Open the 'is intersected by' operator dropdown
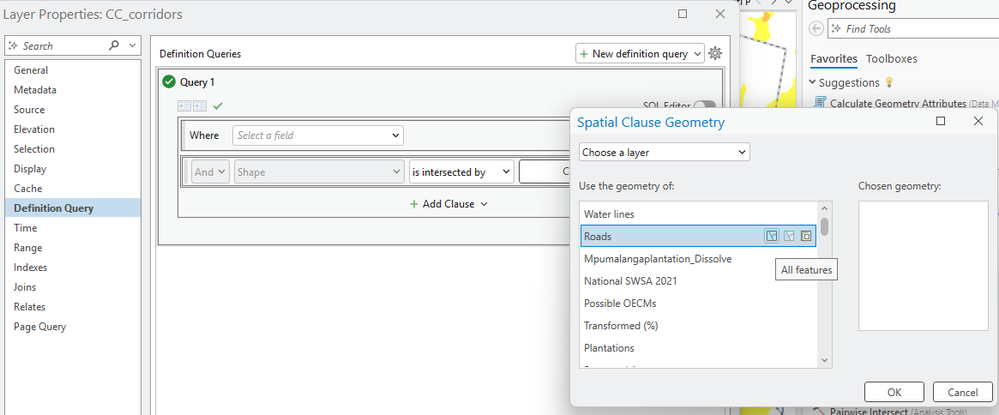 tap(461, 172)
